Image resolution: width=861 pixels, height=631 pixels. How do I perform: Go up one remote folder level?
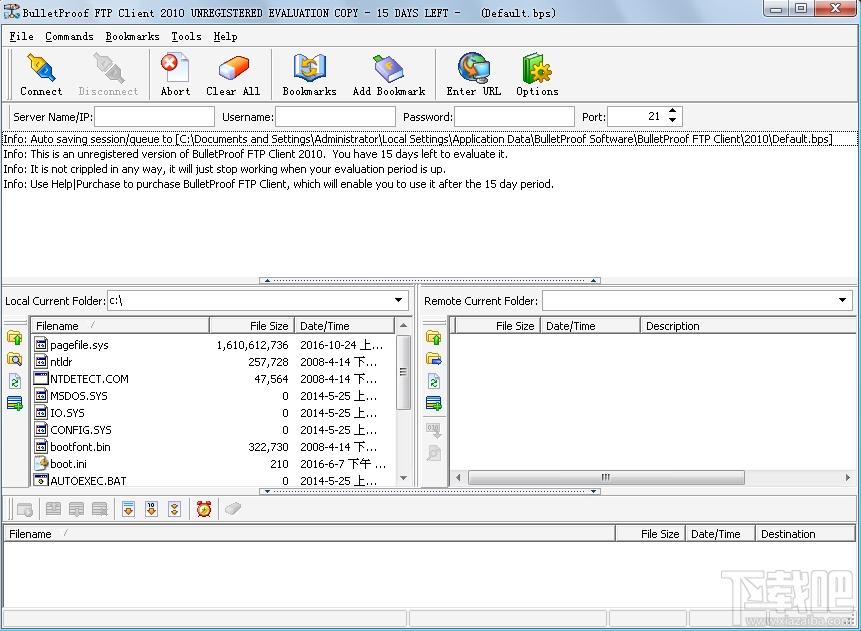click(x=434, y=337)
